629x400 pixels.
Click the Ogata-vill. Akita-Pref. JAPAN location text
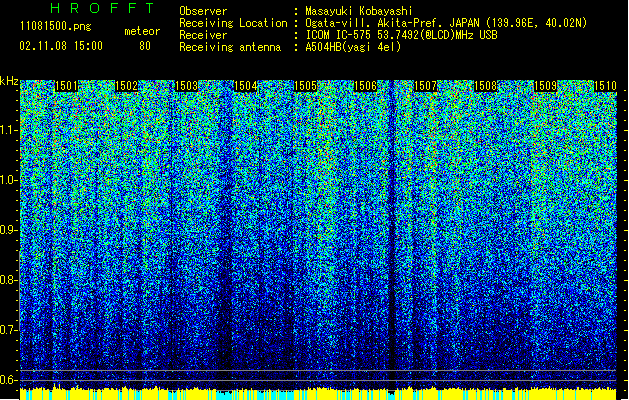pos(446,23)
